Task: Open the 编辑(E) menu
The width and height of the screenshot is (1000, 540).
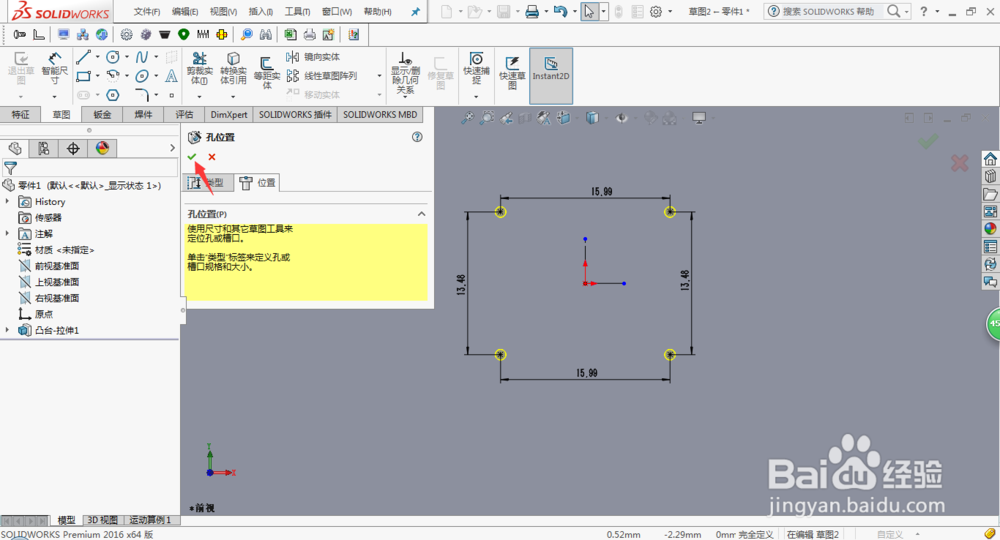Action: 185,11
